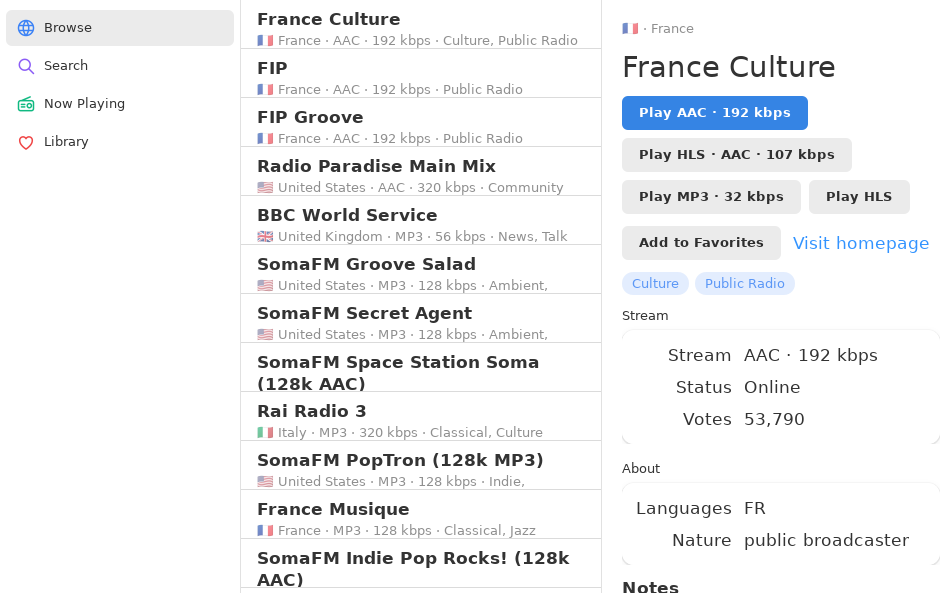Click the Library heart icon
Screen dimensions: 940x593
click(26, 142)
